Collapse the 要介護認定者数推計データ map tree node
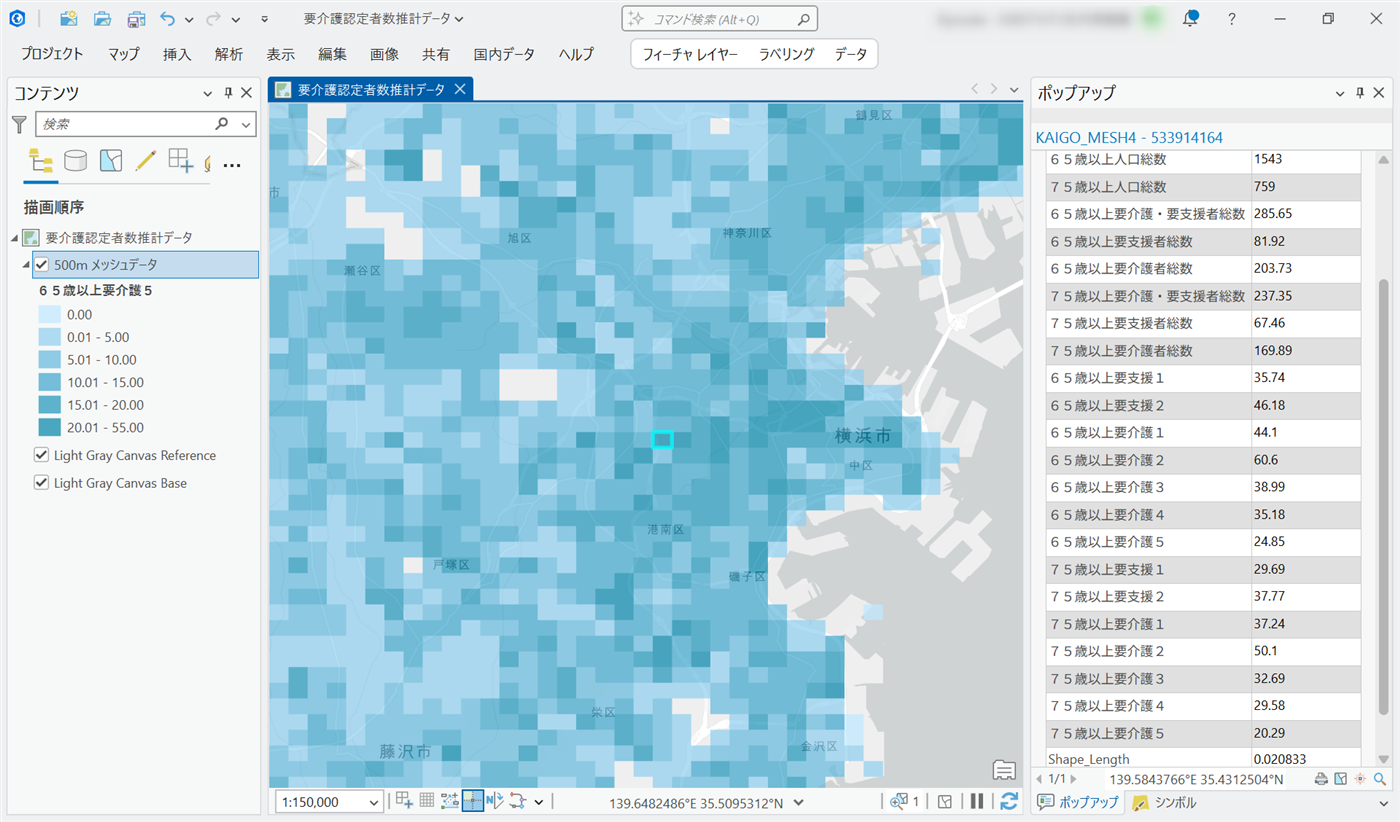The width and height of the screenshot is (1400, 822). tap(15, 238)
